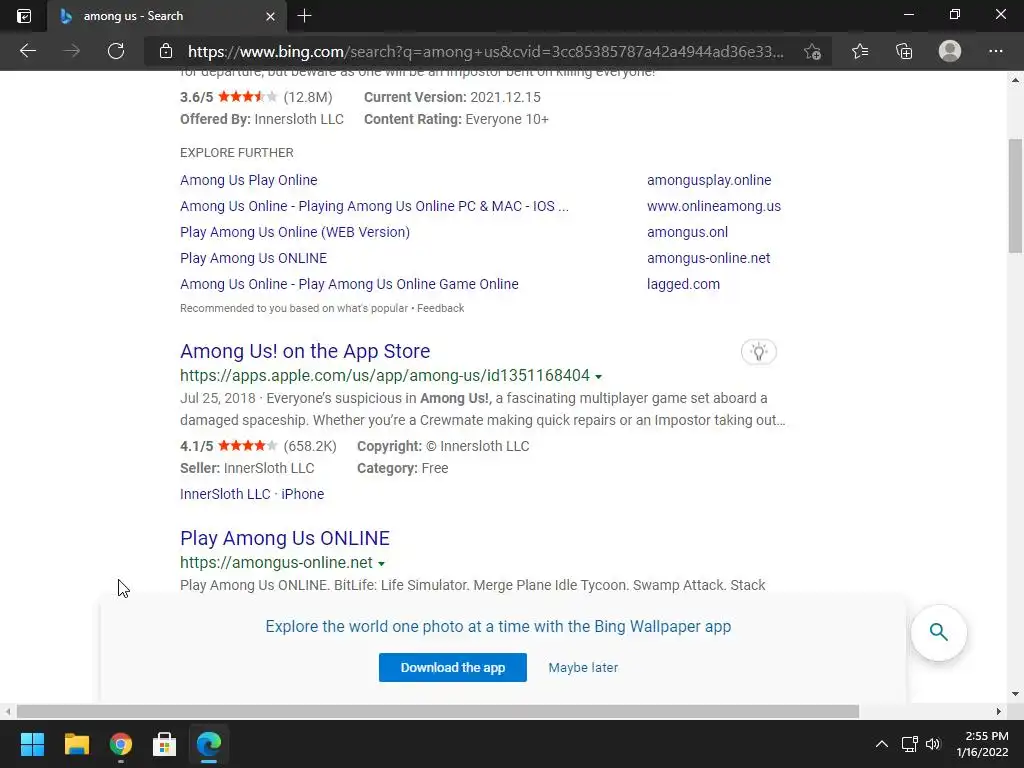Open the clock and date flyout
The width and height of the screenshot is (1024, 768).
pyautogui.click(x=982, y=744)
